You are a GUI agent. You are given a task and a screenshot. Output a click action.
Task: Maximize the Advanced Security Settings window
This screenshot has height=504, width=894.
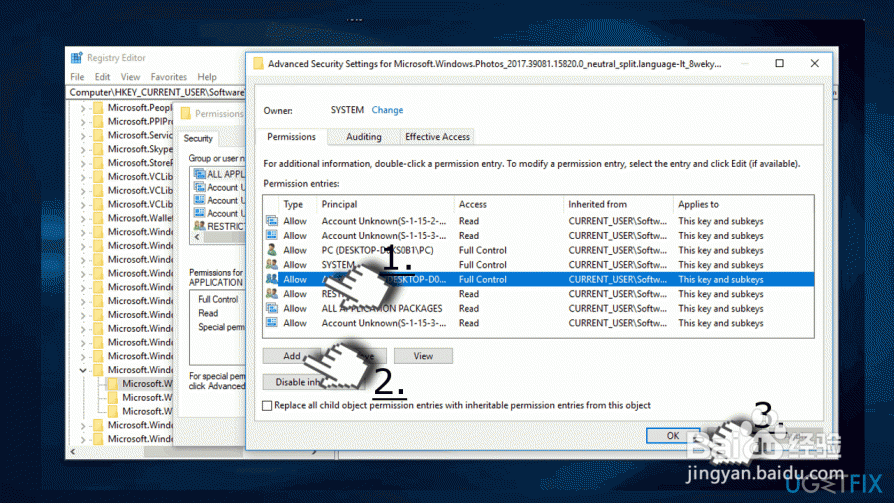[779, 63]
